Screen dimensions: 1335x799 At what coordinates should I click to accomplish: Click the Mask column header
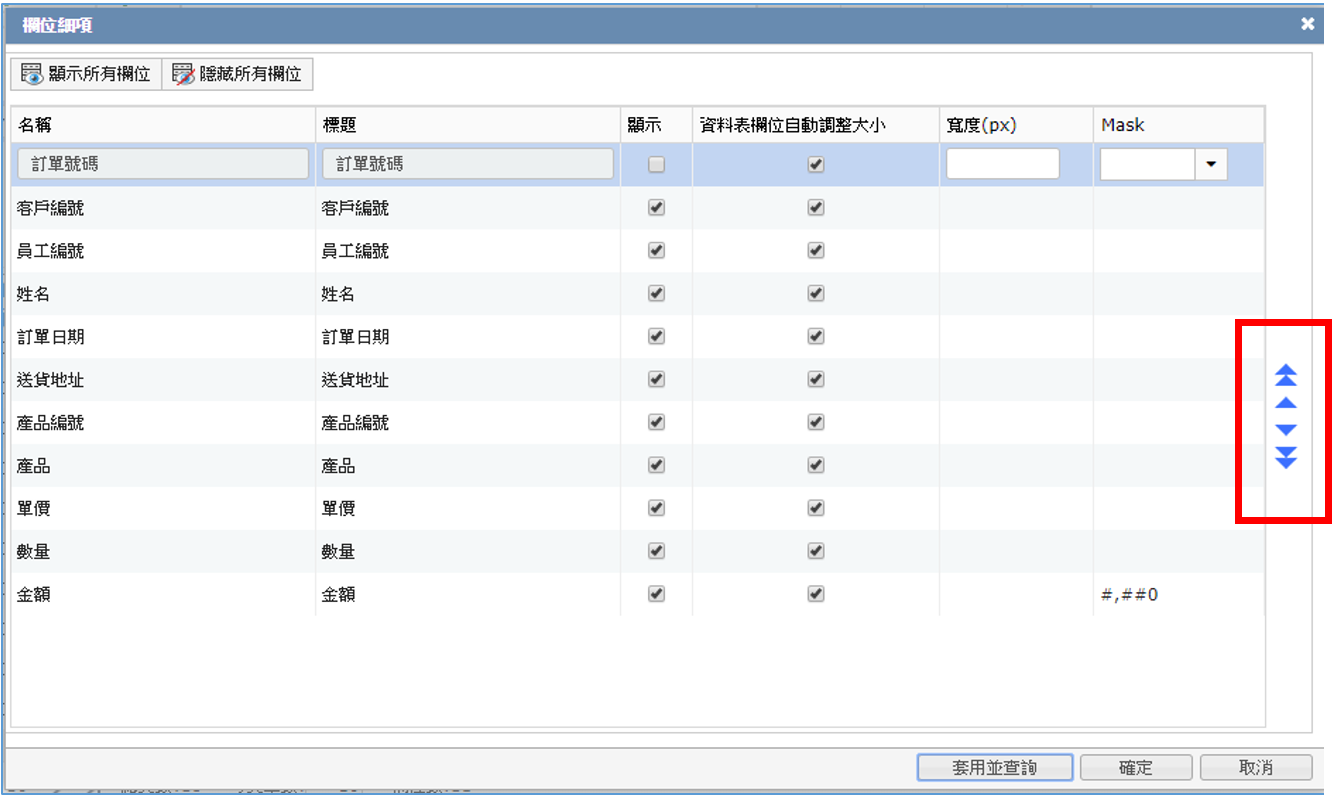tap(1178, 125)
